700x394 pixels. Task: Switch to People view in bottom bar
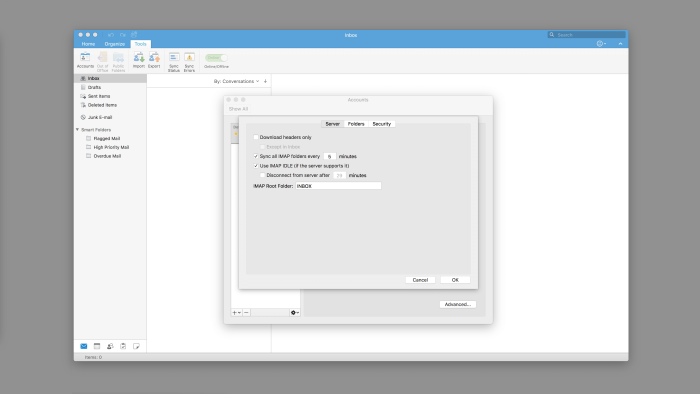[110, 346]
